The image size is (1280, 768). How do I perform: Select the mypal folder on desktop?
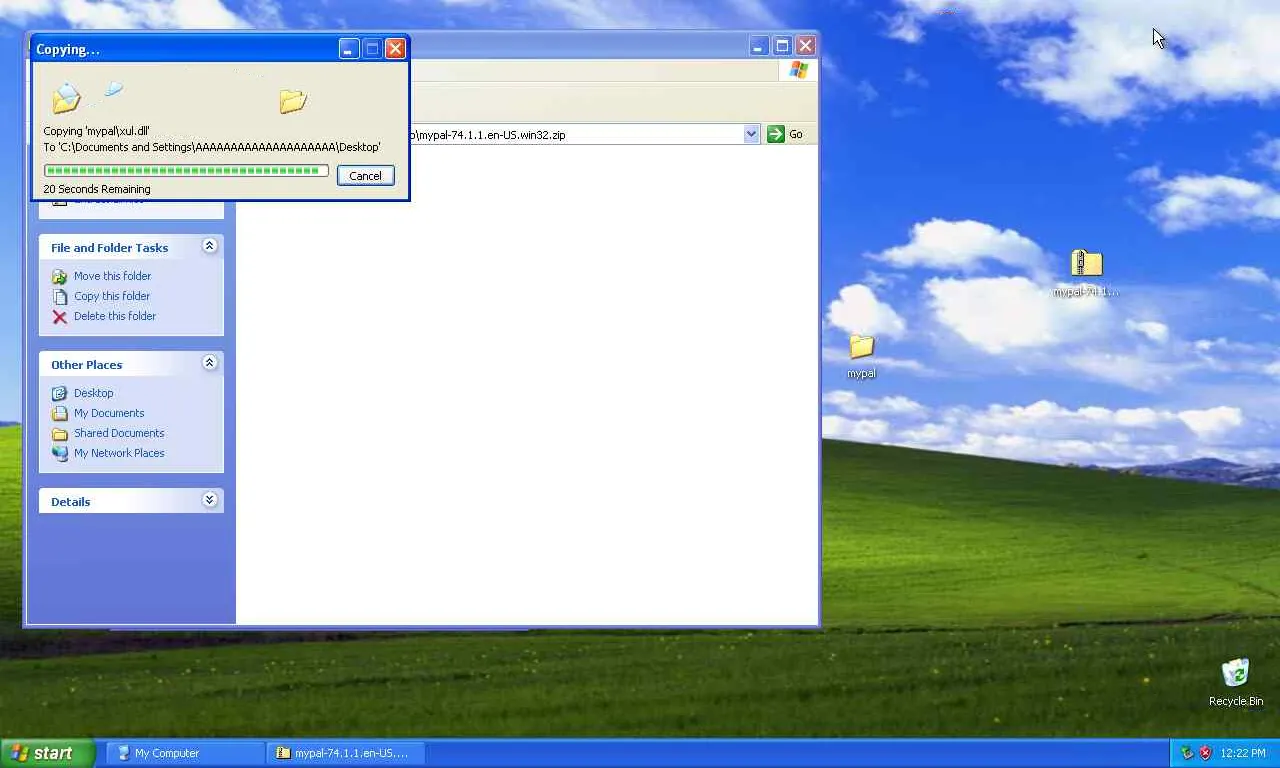click(861, 355)
